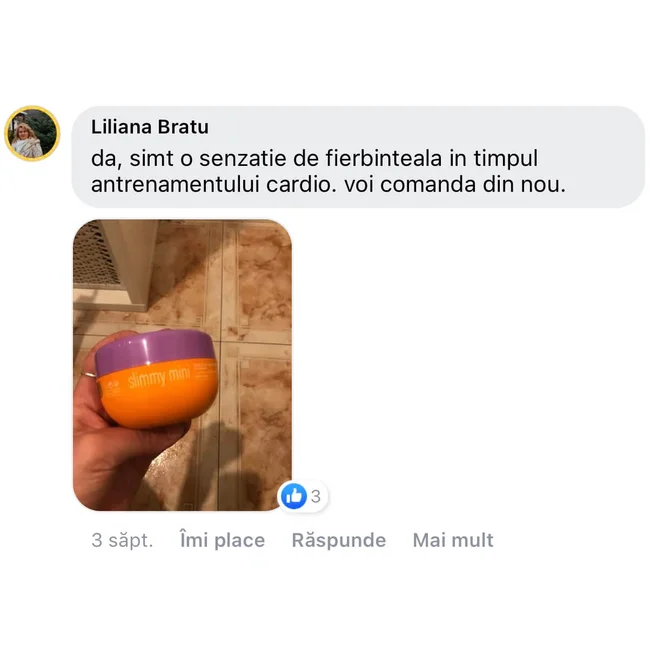Click the word "fierbinteala" in the comment
This screenshot has height=650, width=650.
pos(383,158)
